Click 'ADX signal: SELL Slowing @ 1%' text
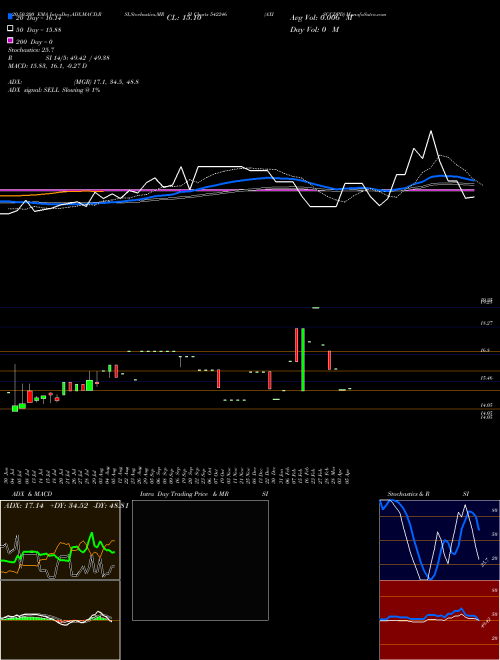 54,90
